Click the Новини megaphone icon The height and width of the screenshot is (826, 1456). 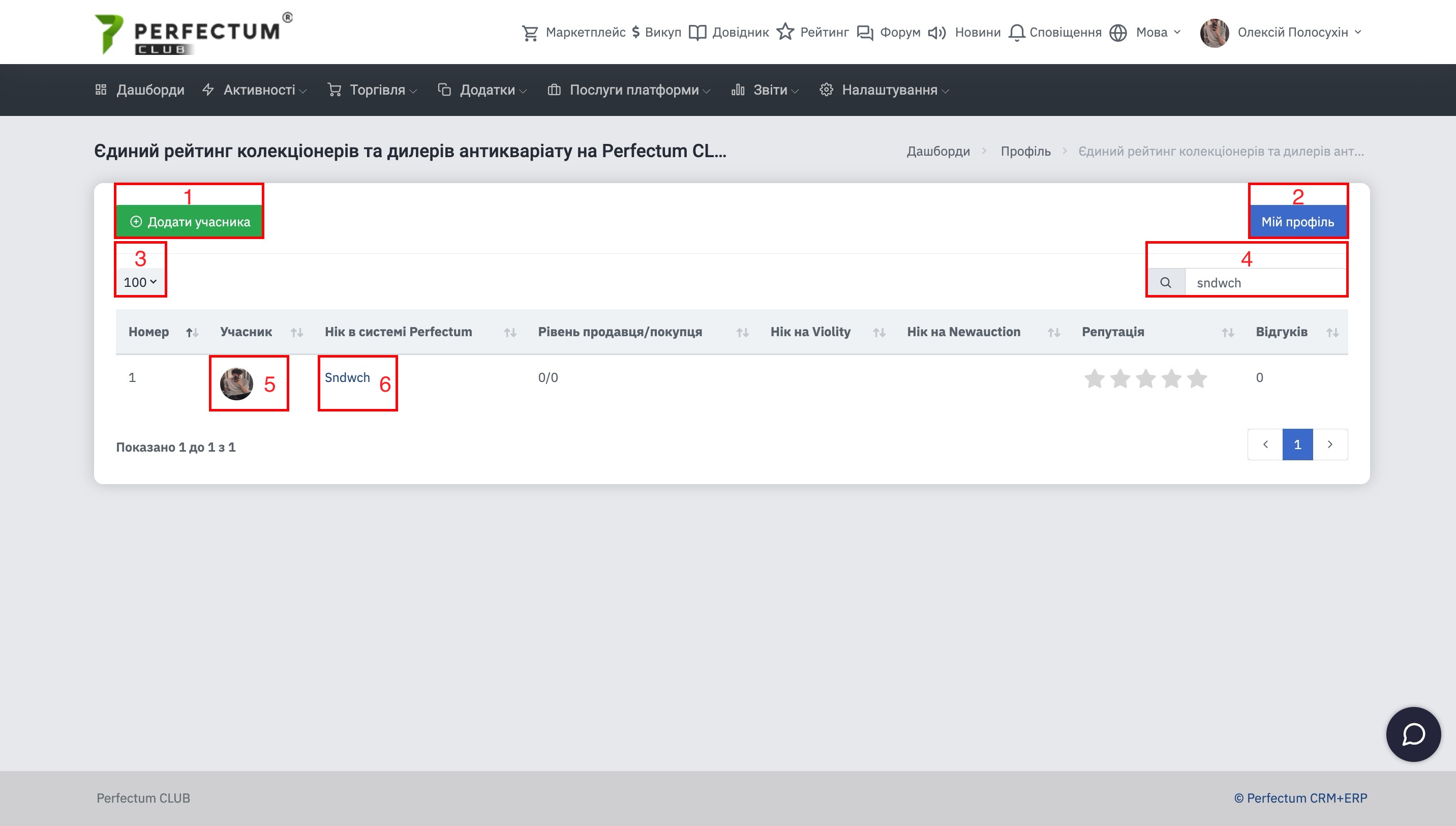[936, 33]
